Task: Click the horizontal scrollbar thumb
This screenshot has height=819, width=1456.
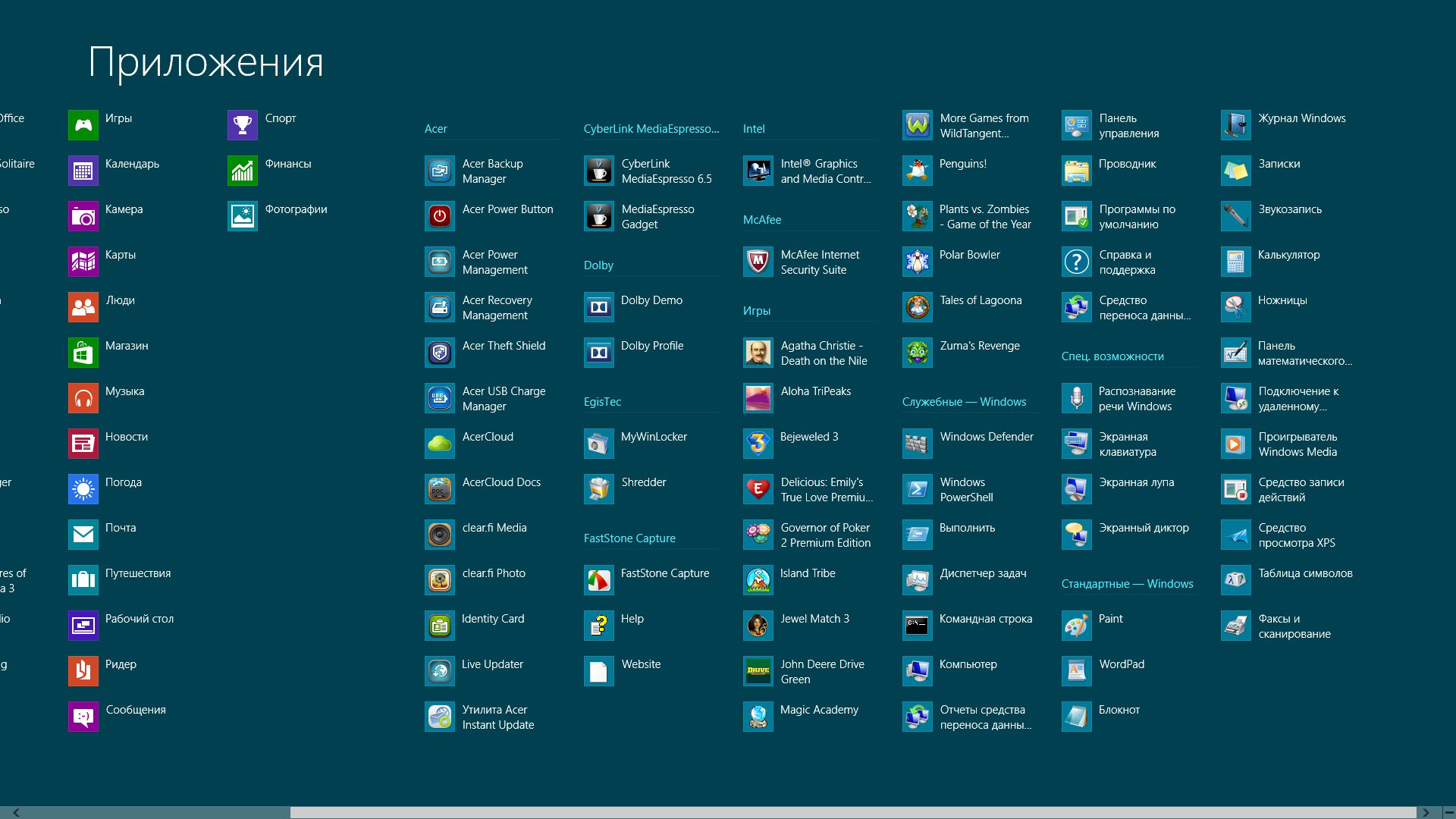Action: [853, 812]
